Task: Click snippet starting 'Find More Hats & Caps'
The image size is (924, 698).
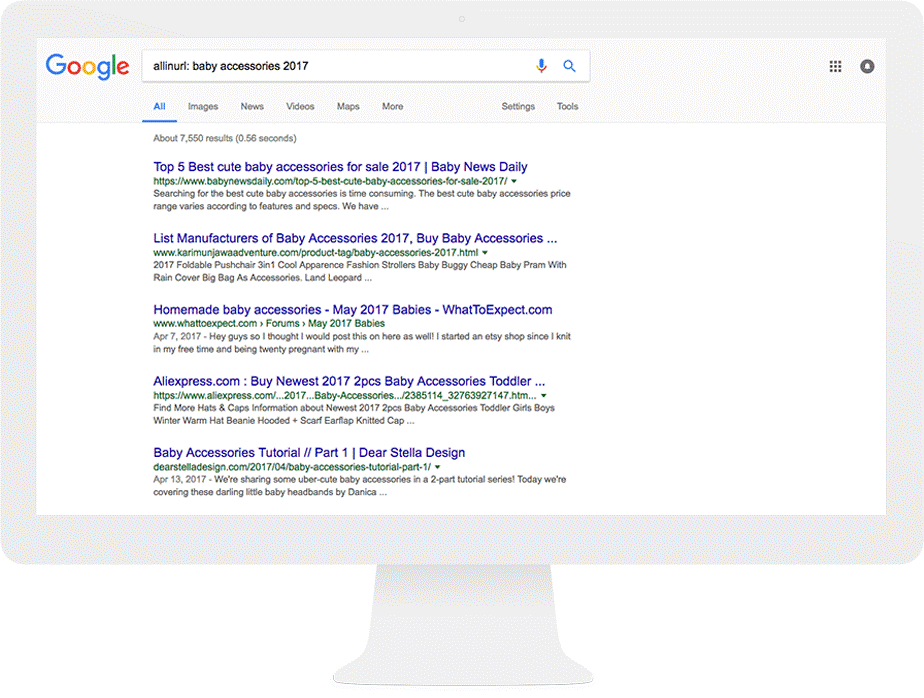Action: [x=354, y=414]
